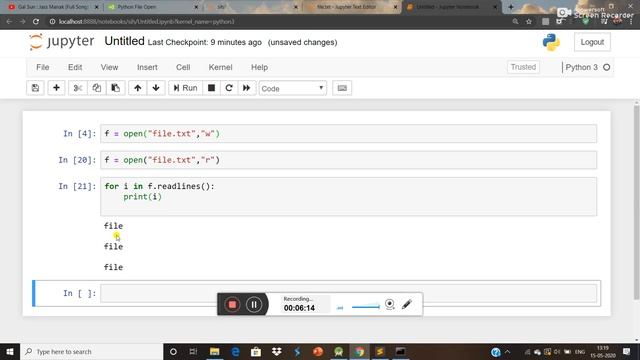Open a new browser tab

click(511, 7)
